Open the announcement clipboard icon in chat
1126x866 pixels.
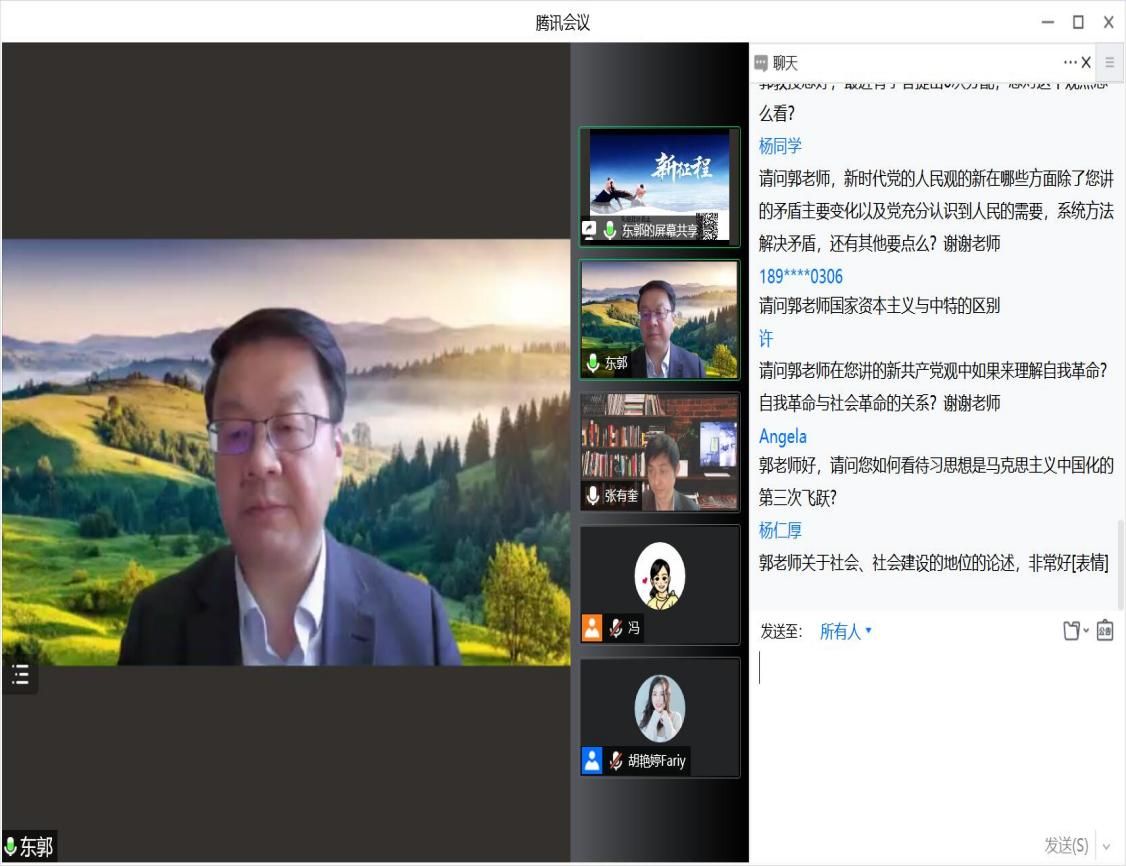click(x=1105, y=631)
